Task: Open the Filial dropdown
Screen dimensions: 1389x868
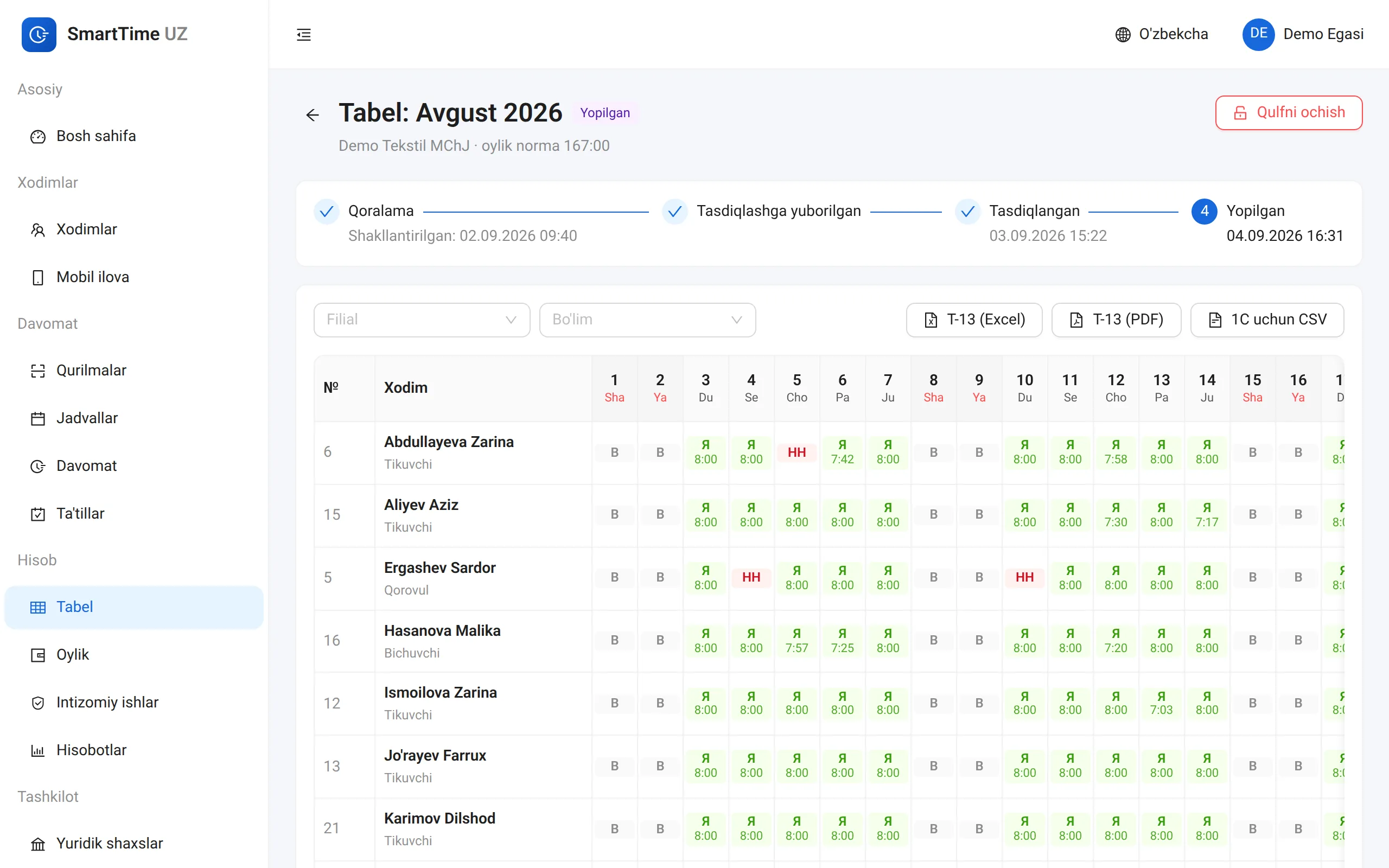Action: [422, 320]
